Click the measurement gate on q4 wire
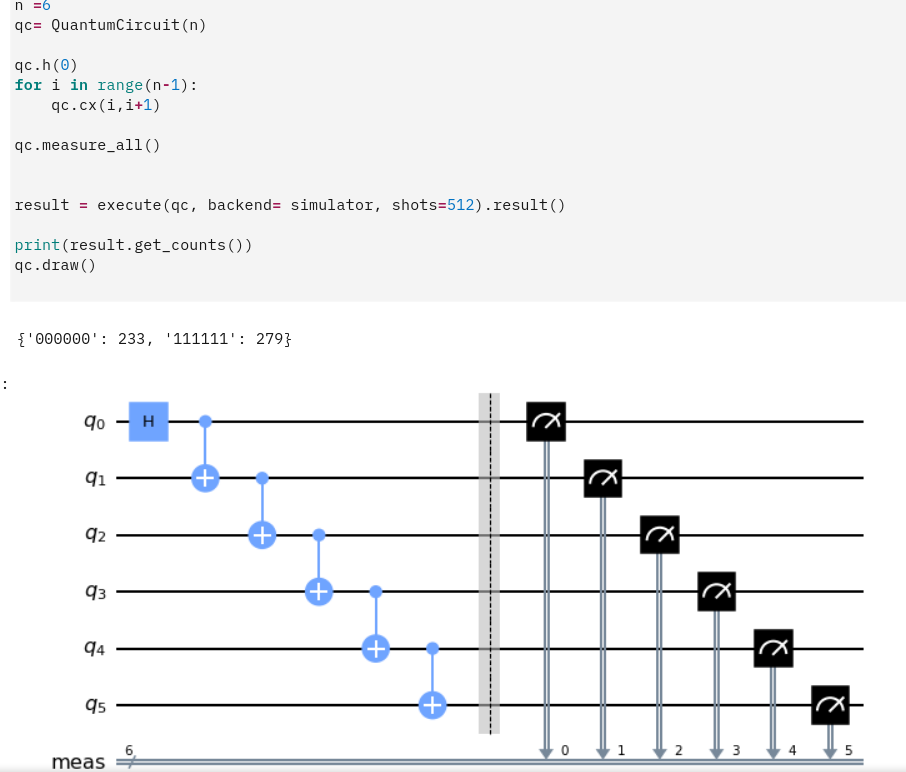Image resolution: width=906 pixels, height=772 pixels. point(773,648)
